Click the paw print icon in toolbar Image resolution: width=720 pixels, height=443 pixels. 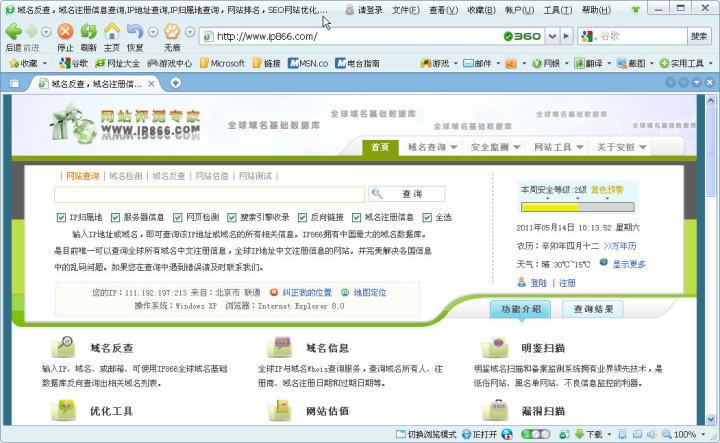click(172, 32)
